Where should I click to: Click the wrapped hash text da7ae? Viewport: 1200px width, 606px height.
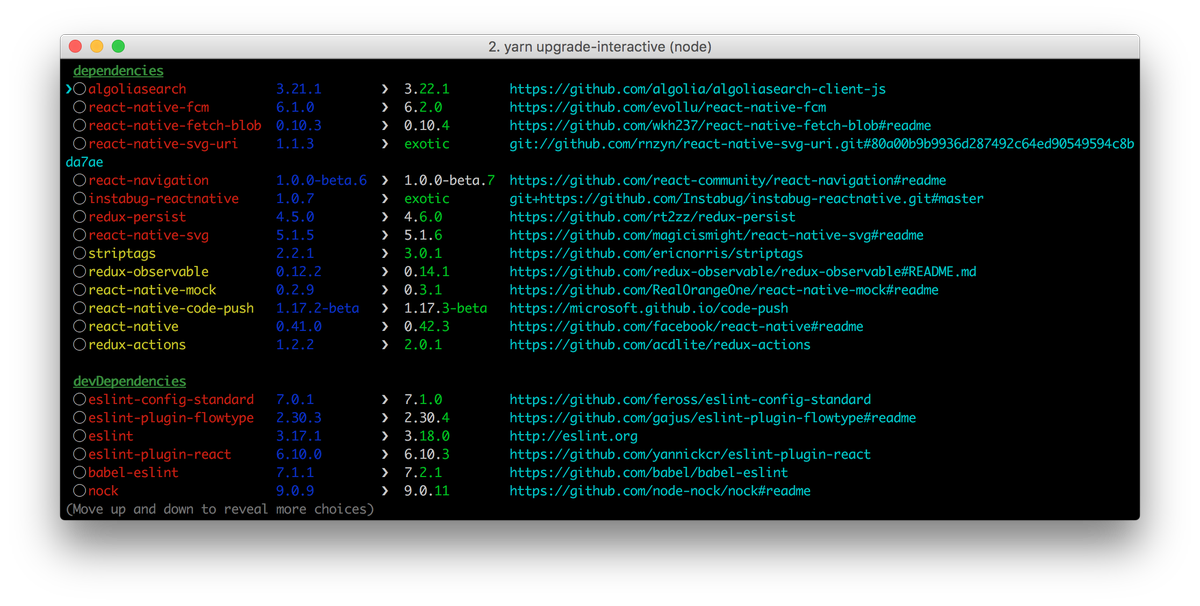[84, 162]
